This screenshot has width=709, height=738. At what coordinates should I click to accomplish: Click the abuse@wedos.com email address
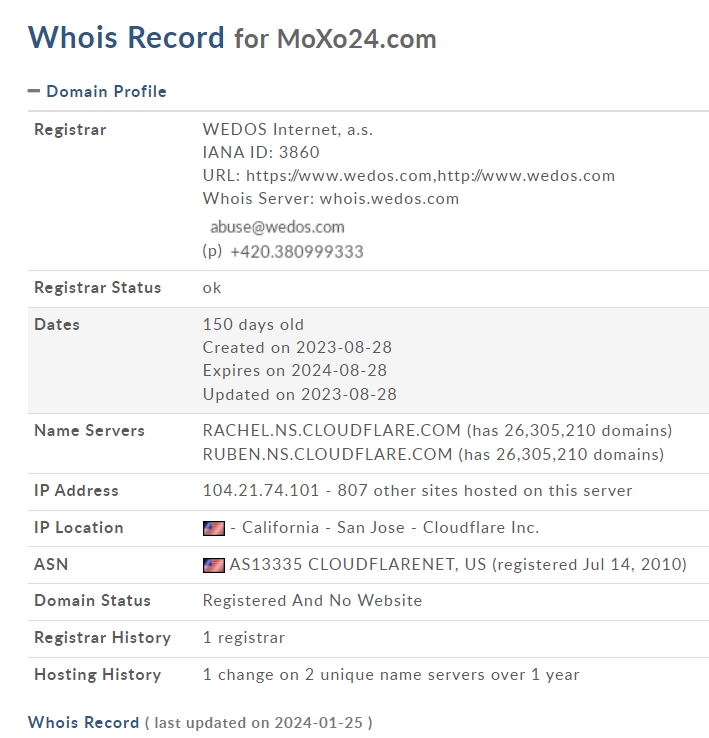277,227
